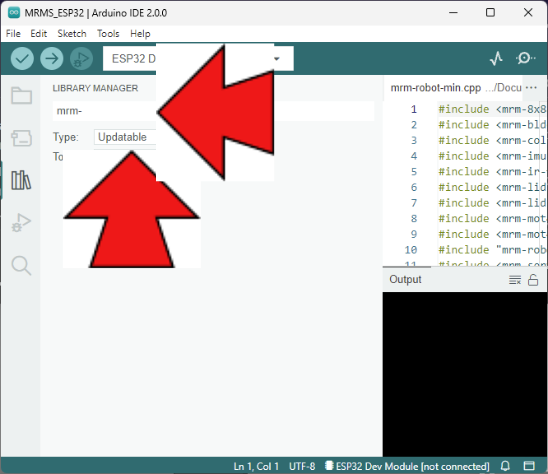Click the Verify checkmark button

click(x=22, y=58)
